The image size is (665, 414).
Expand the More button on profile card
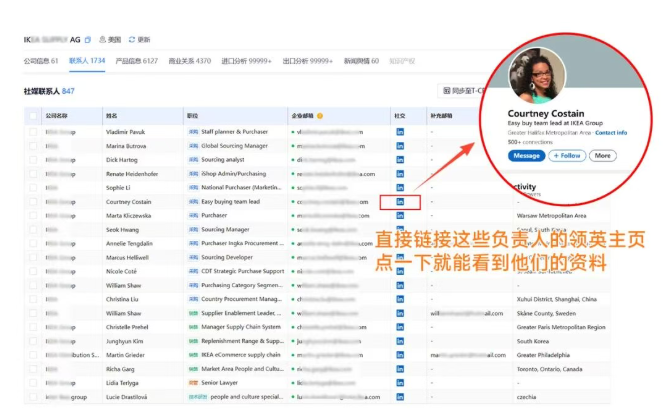click(602, 156)
